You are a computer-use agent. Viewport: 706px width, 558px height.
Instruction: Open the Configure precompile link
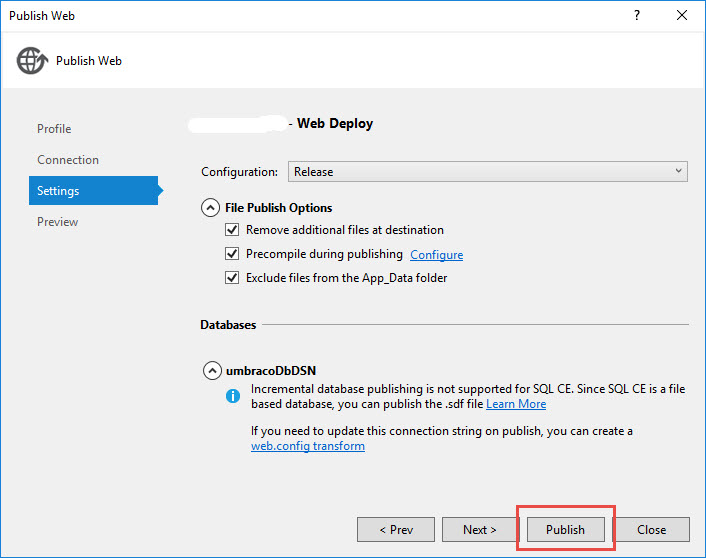coord(436,255)
